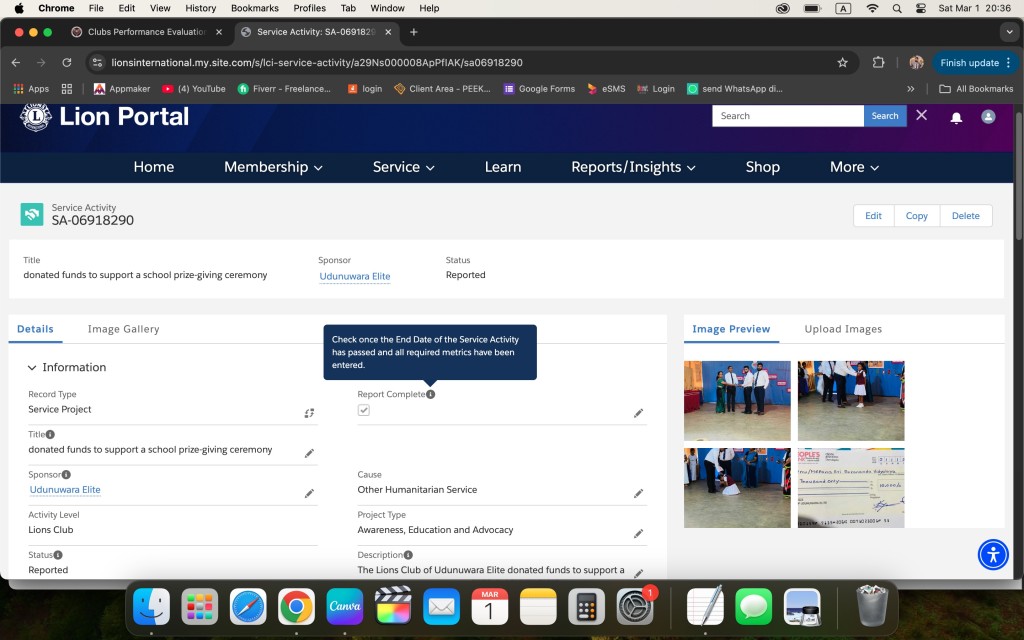Viewport: 1024px width, 640px height.
Task: Open the Reports/Insights dropdown
Action: (x=633, y=167)
